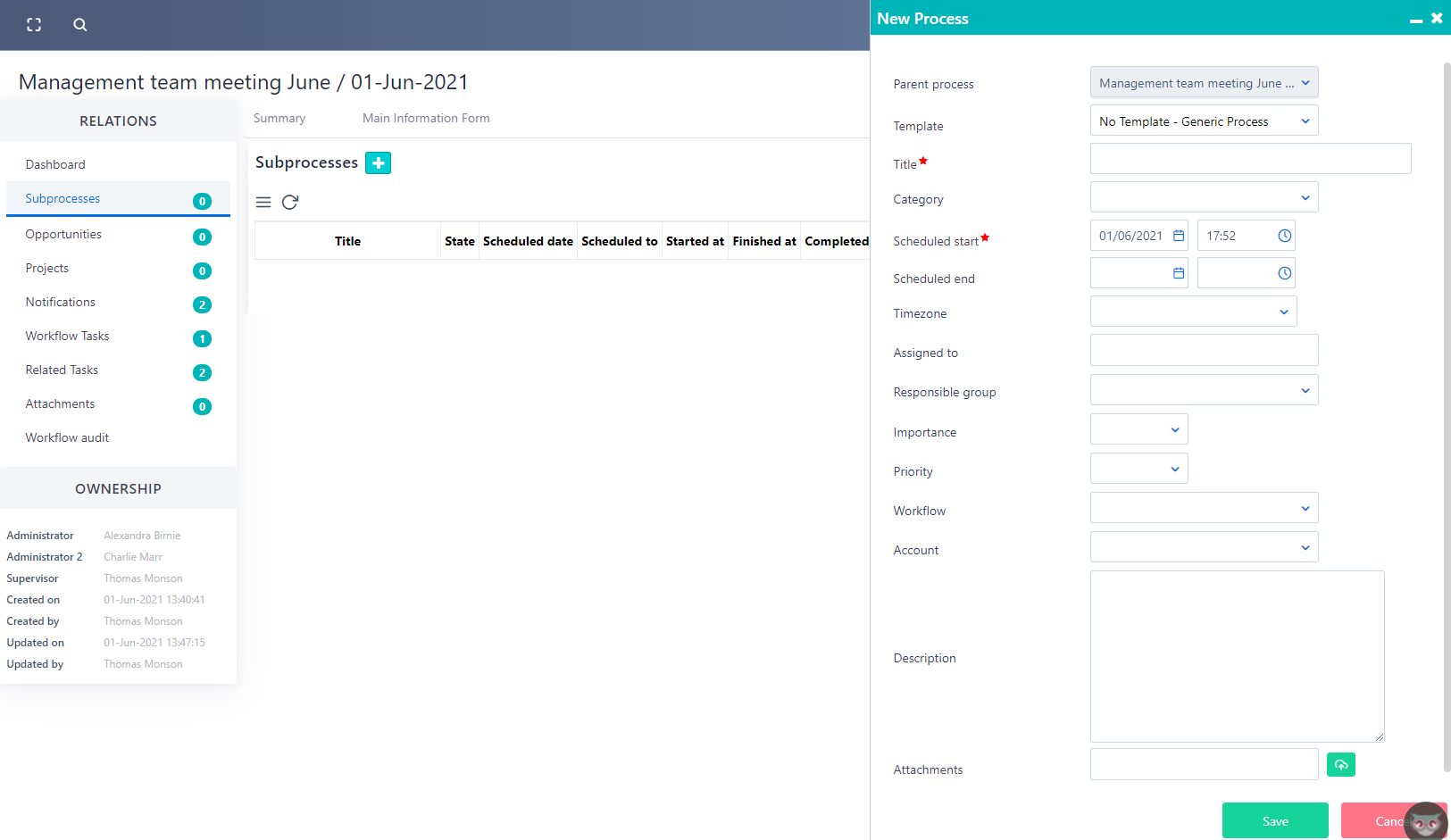
Task: Minimize the New Process panel
Action: (x=1416, y=20)
